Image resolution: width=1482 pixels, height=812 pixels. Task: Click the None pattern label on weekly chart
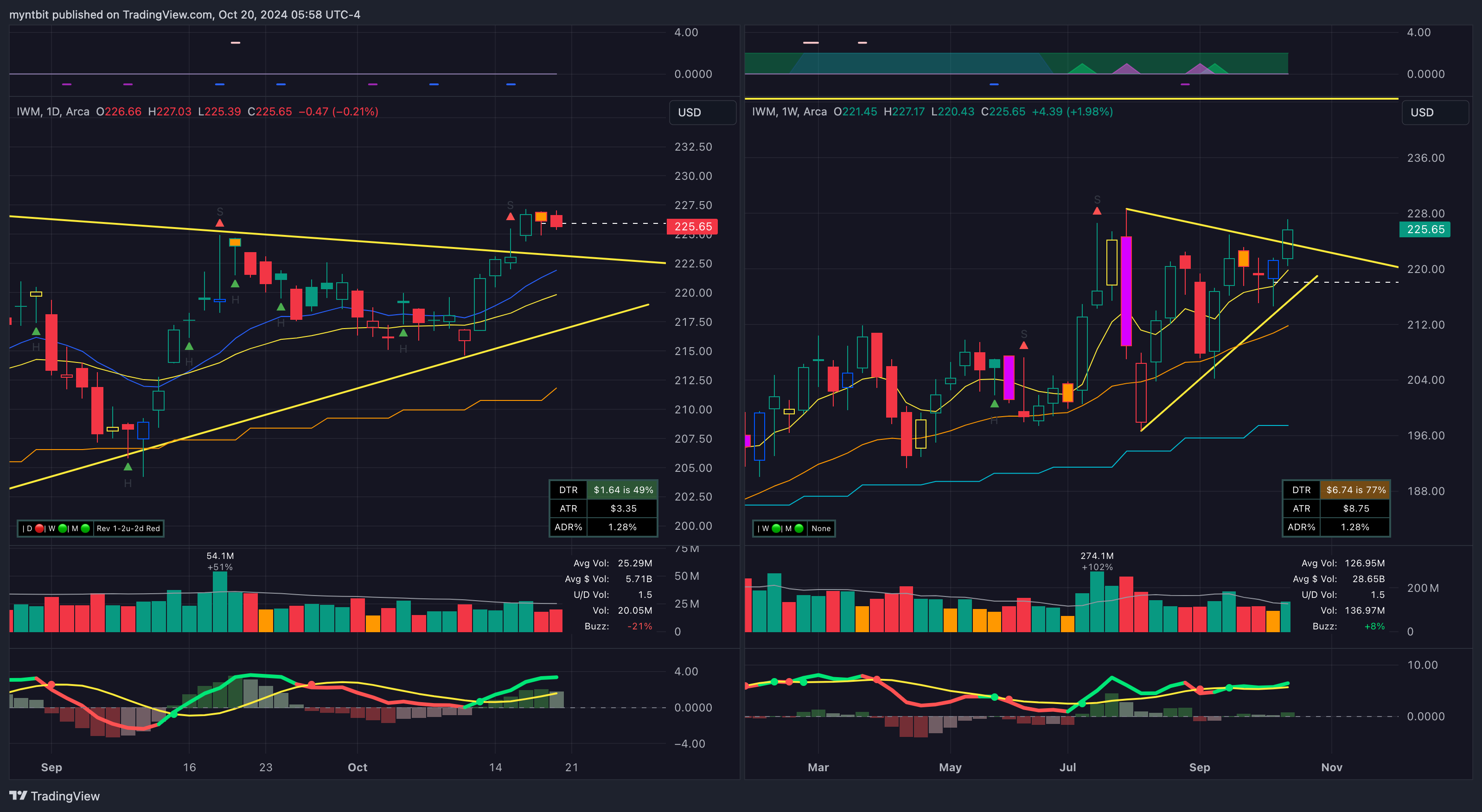click(821, 528)
